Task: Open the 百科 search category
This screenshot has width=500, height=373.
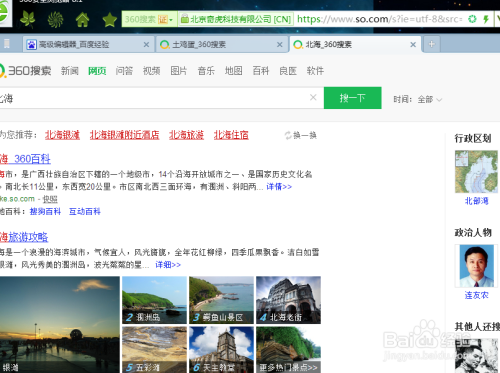Action: pos(261,71)
